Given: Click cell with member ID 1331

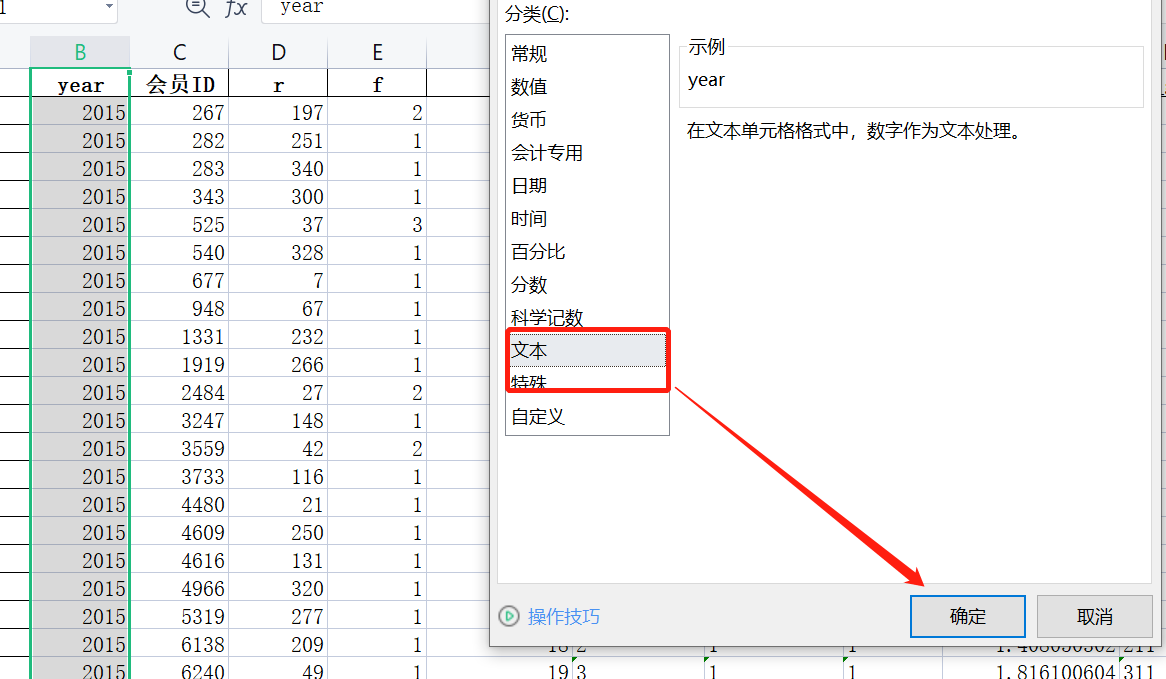Looking at the screenshot, I should (x=179, y=337).
